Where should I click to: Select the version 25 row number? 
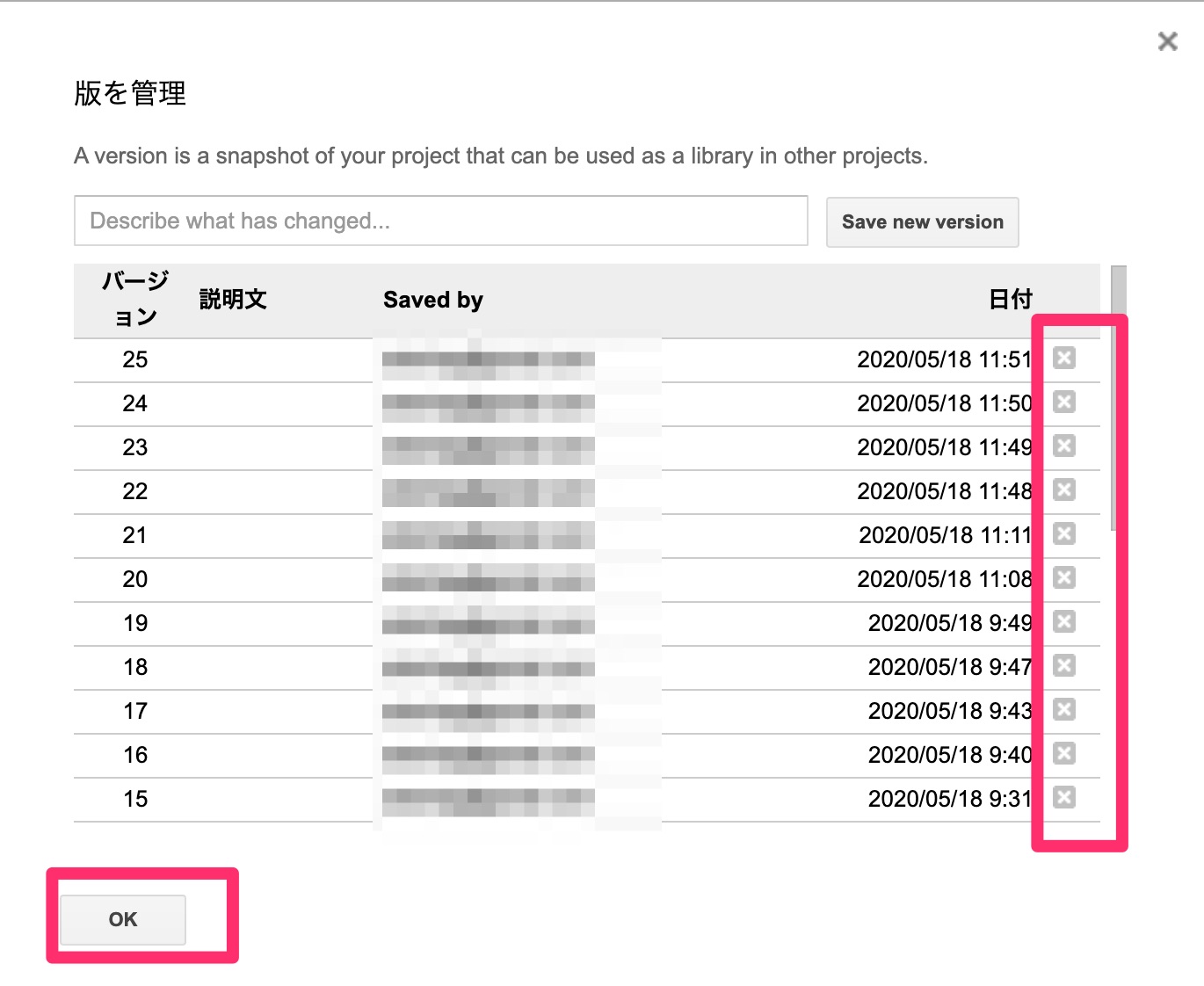click(x=135, y=359)
